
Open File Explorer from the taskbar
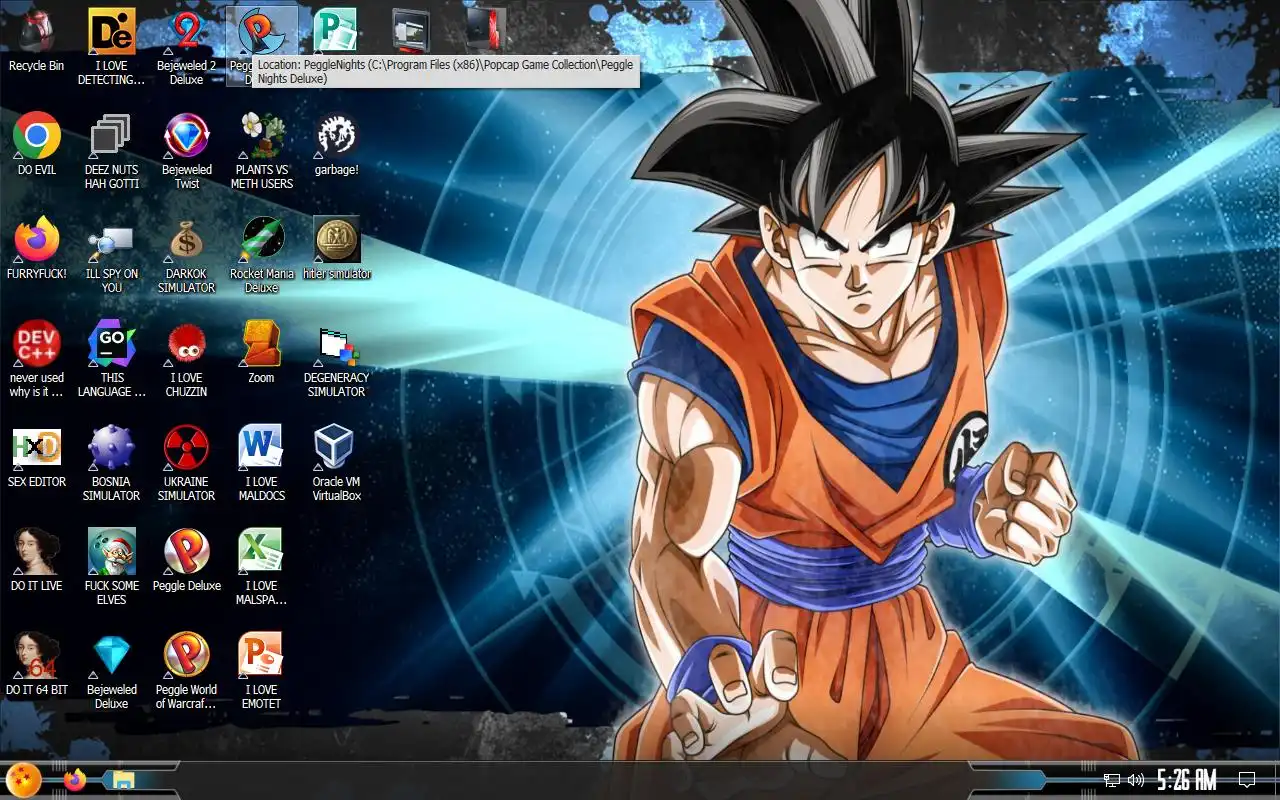(124, 780)
